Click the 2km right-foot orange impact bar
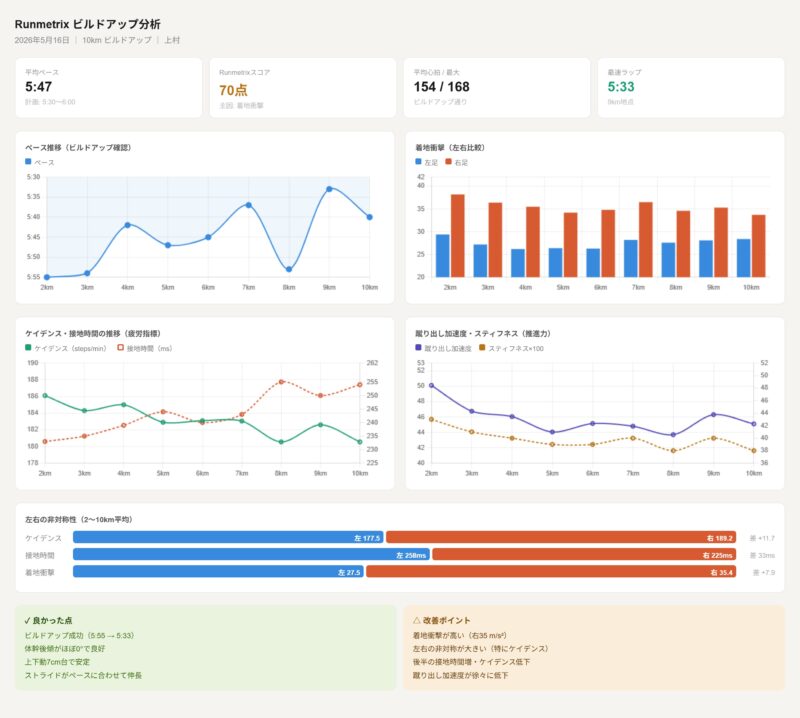The height and width of the screenshot is (718, 800). 458,236
